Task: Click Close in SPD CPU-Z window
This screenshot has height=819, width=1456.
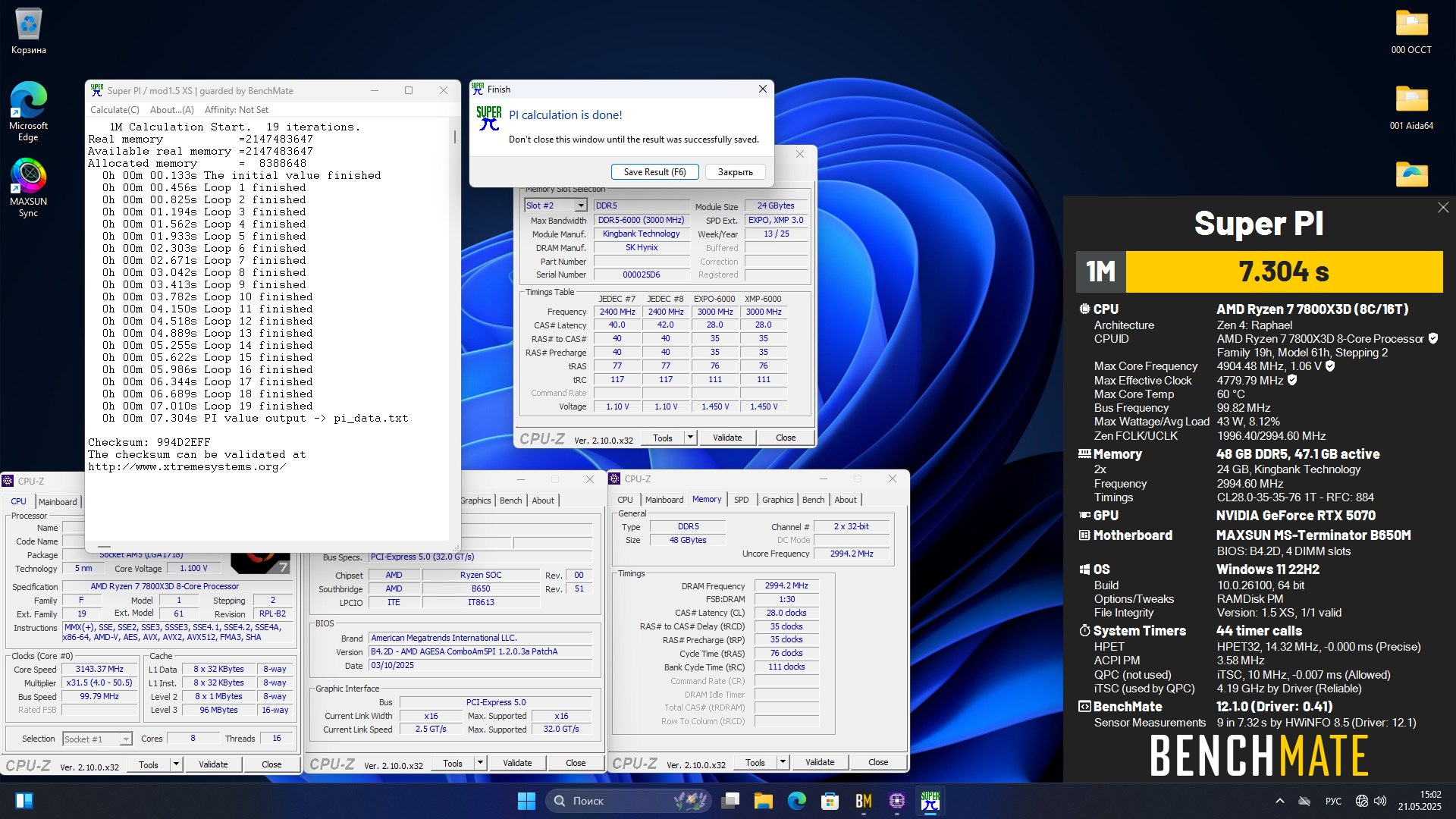Action: (786, 438)
